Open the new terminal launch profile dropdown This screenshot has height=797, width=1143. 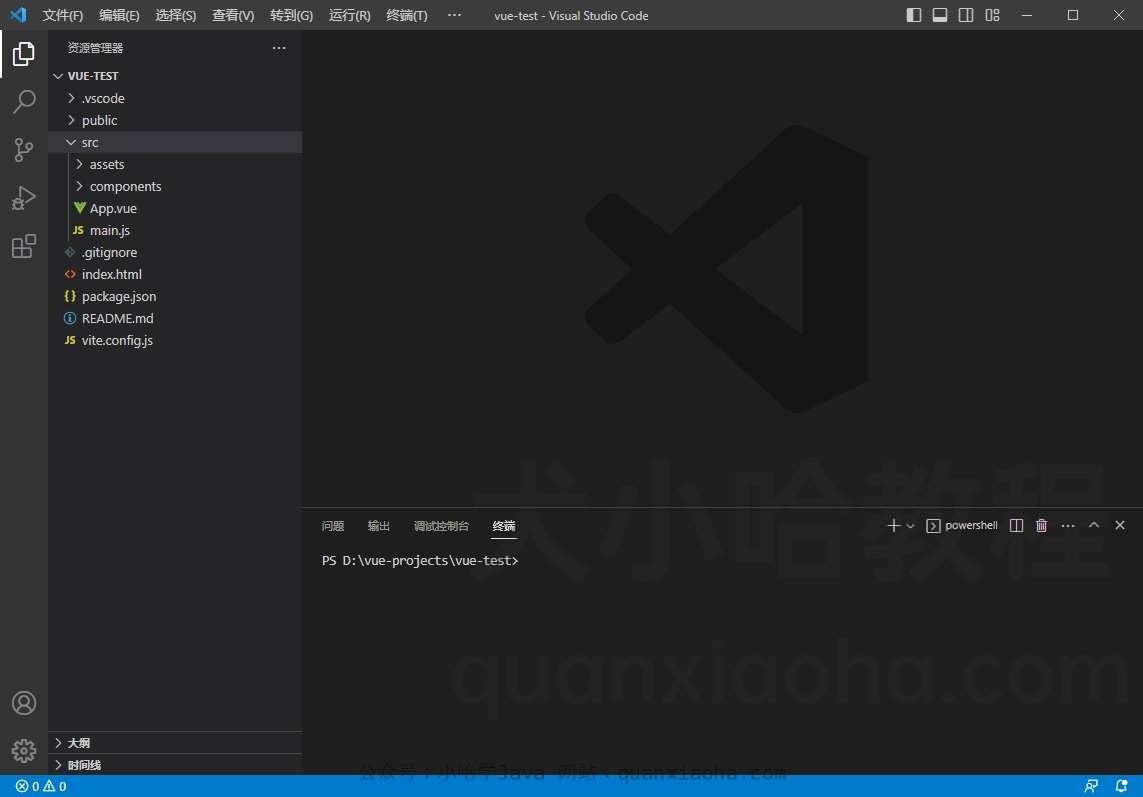911,526
